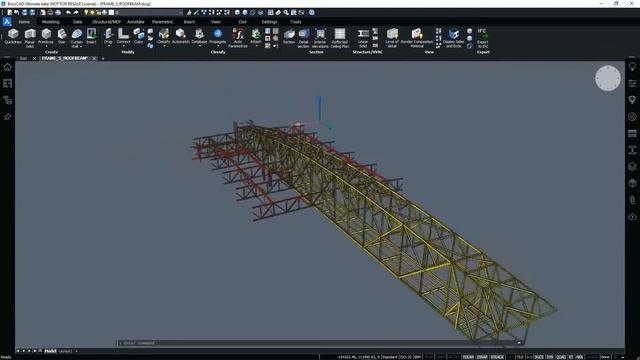Click the Detail Section tool
This screenshot has width=640, height=360.
(304, 38)
